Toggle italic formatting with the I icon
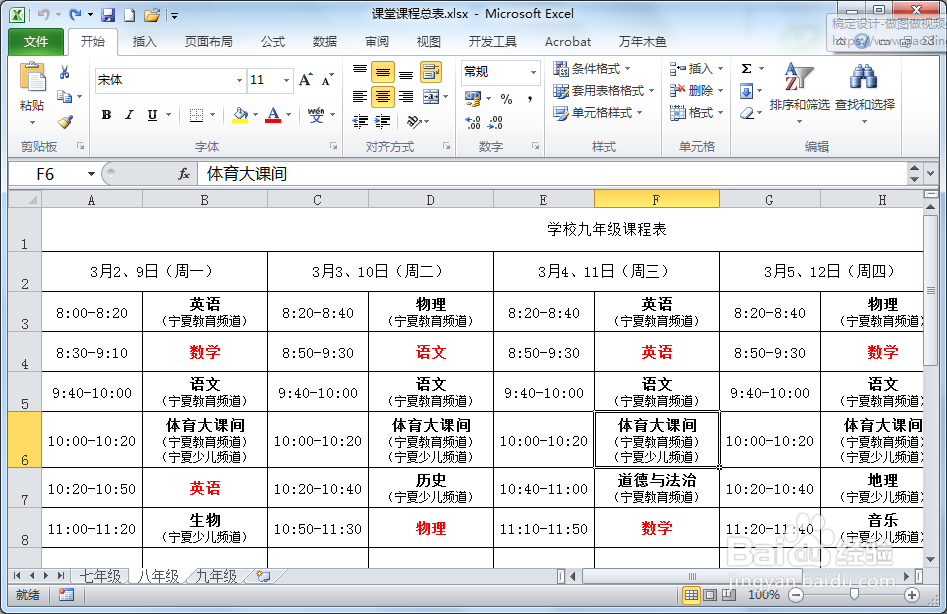947x614 pixels. [131, 116]
